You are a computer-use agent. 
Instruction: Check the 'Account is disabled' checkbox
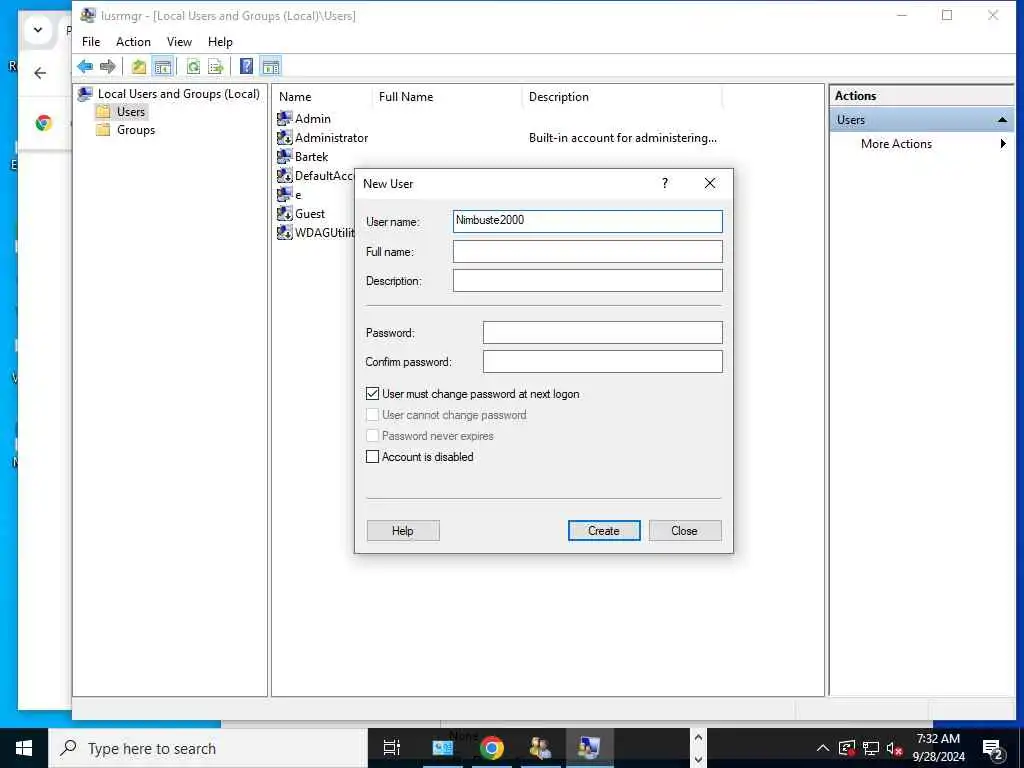pyautogui.click(x=372, y=456)
